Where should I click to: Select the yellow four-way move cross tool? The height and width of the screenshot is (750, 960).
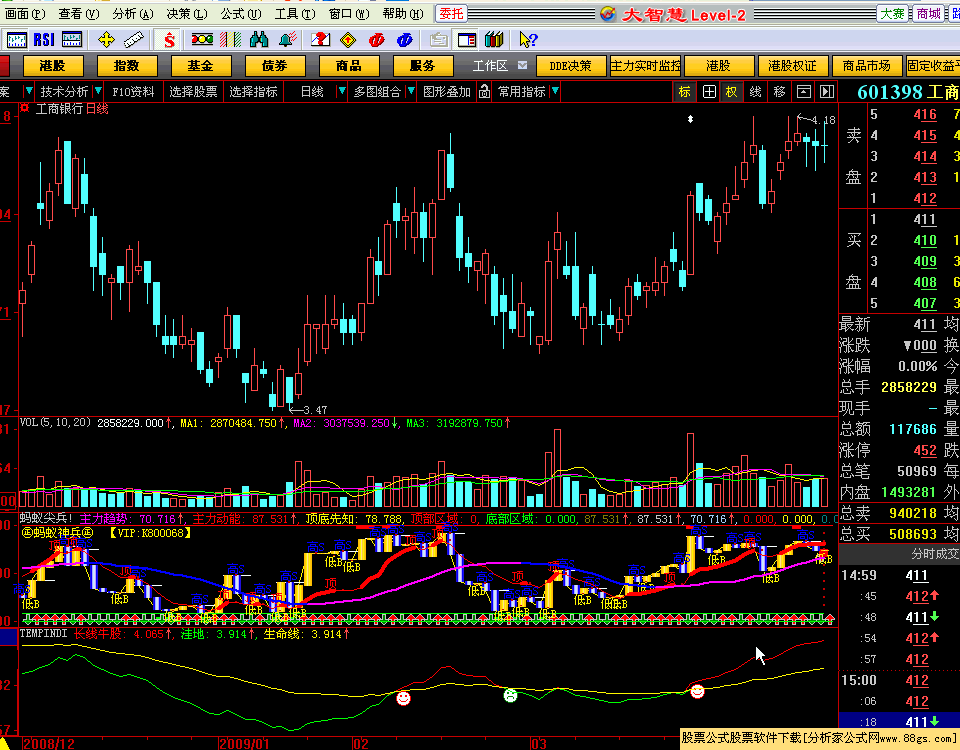tap(107, 40)
